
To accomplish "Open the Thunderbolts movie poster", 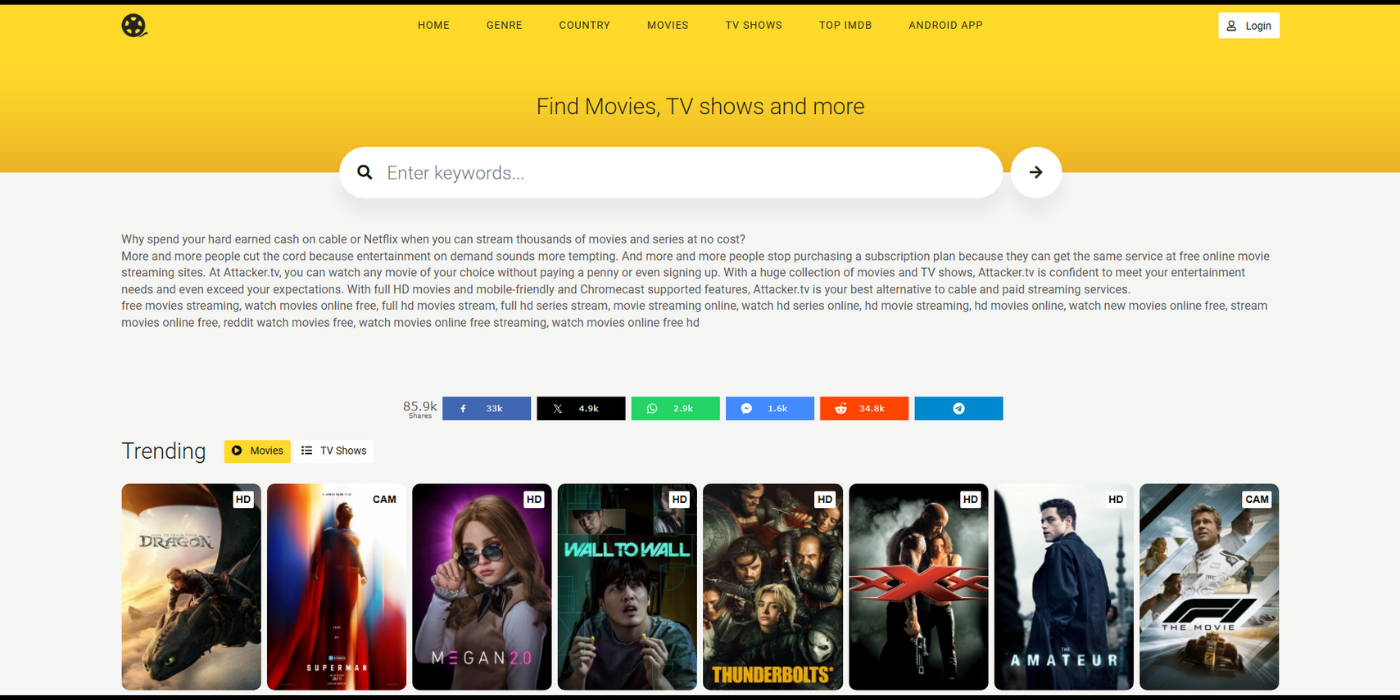I will pyautogui.click(x=773, y=587).
